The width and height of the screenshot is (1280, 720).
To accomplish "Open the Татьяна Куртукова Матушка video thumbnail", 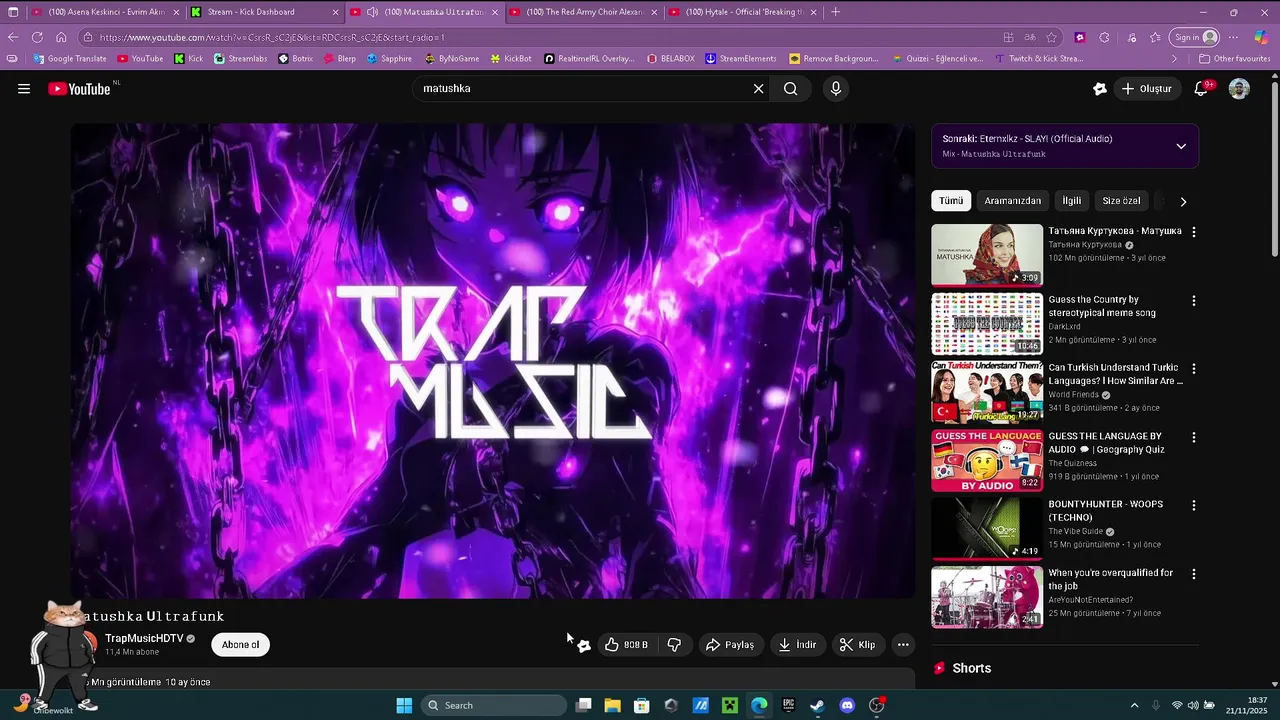I will (x=987, y=255).
